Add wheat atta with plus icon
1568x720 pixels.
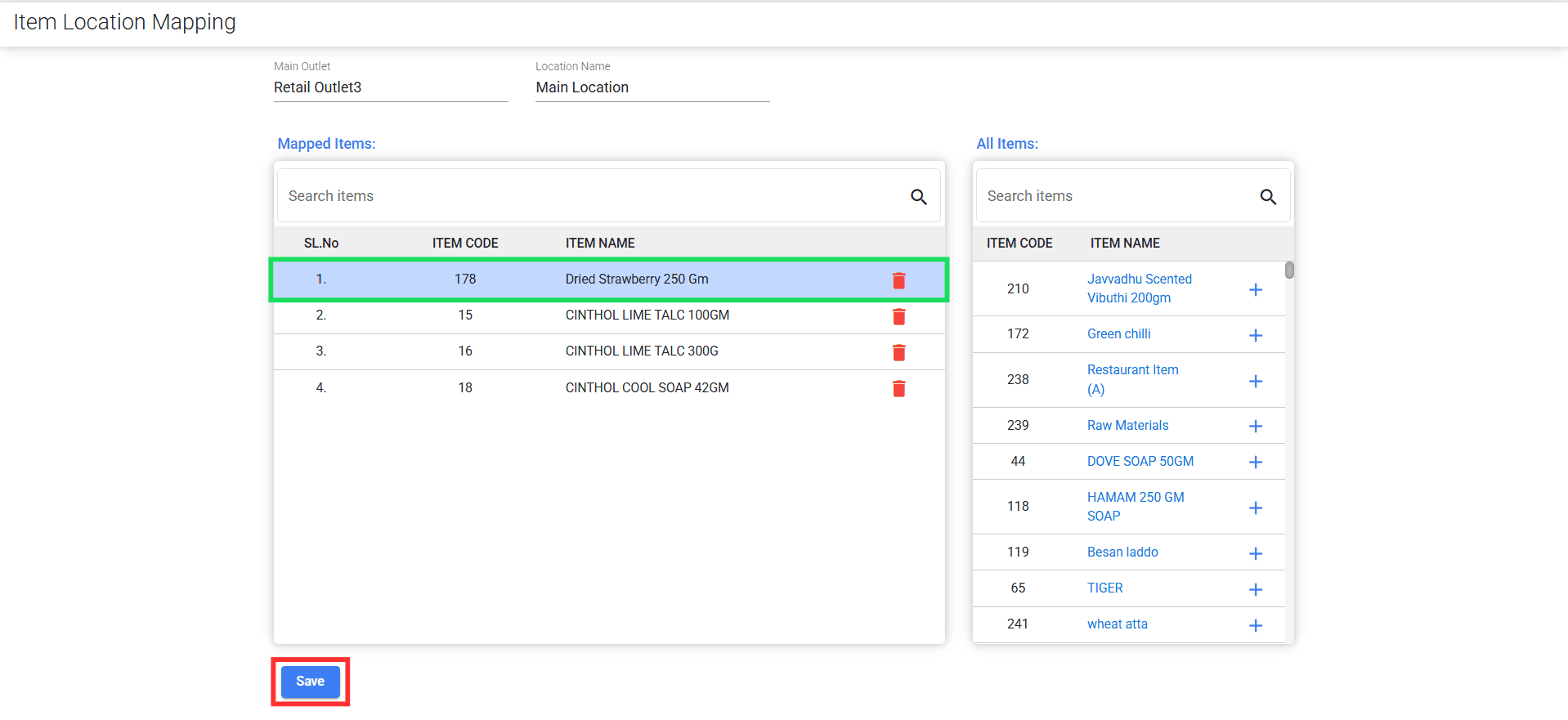[1256, 625]
